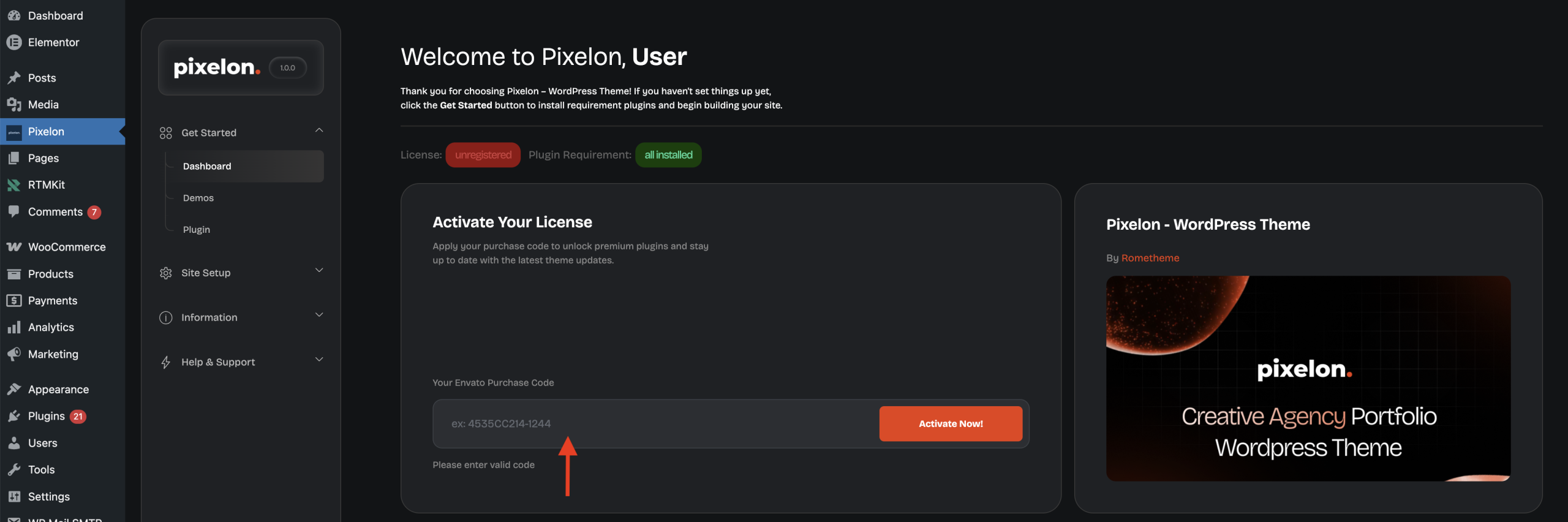The height and width of the screenshot is (522, 1568).
Task: Click the Payments dollar icon
Action: coord(13,301)
